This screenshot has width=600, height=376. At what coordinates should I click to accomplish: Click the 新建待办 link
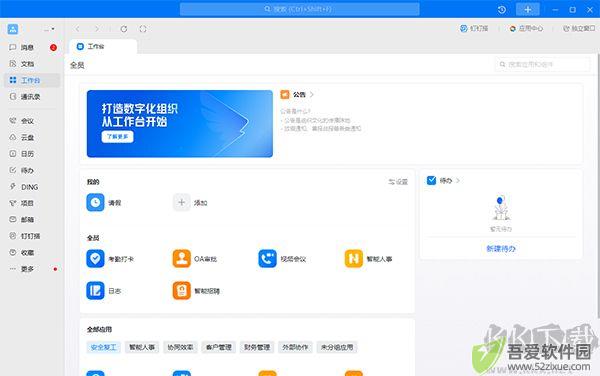(501, 249)
